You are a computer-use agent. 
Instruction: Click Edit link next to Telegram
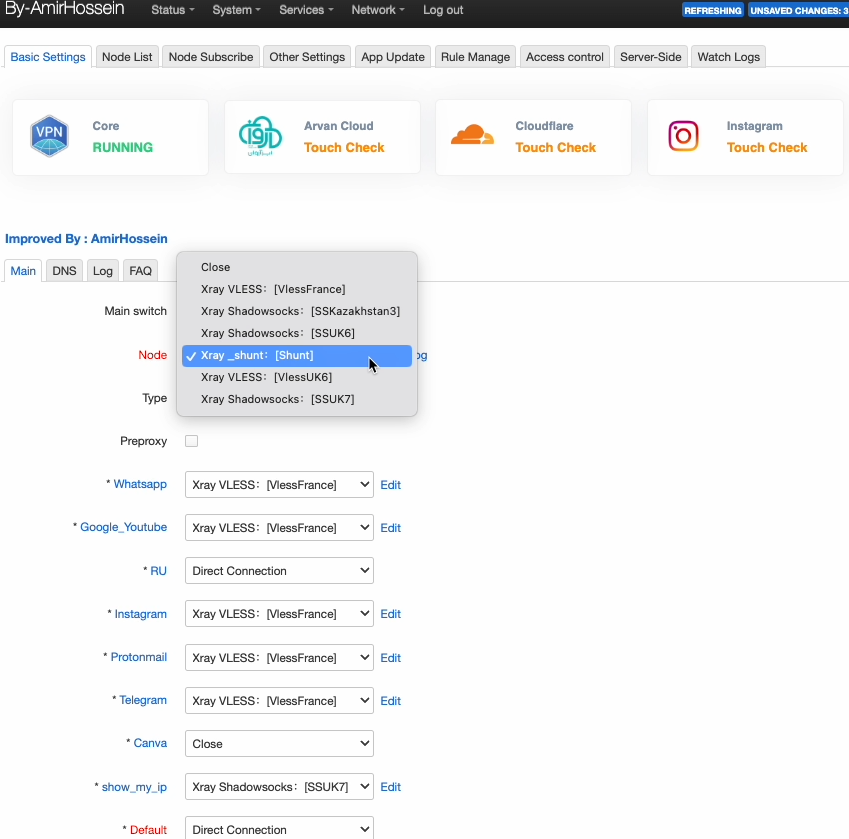point(390,701)
